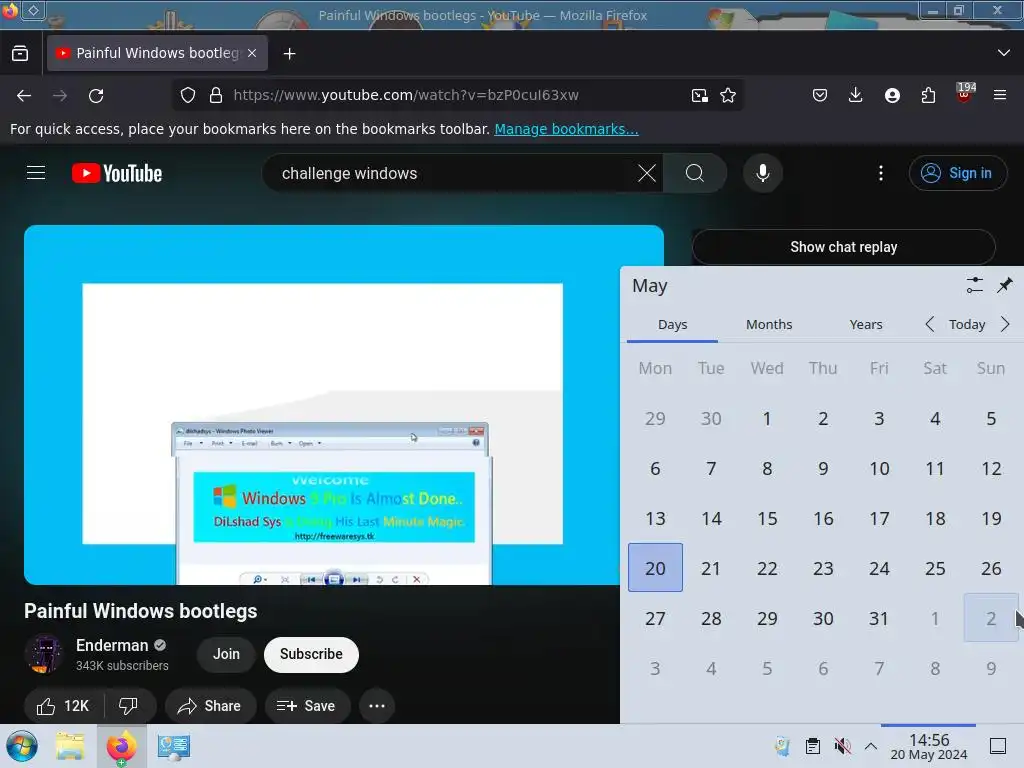
Task: Unmute audio via tray volume icon
Action: click(842, 746)
